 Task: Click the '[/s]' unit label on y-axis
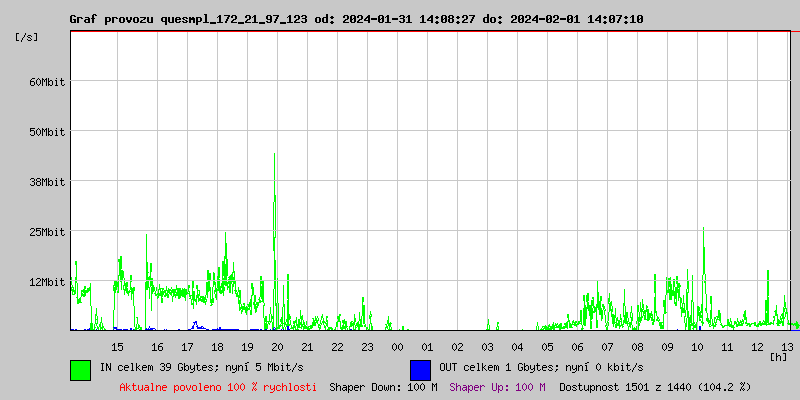[x=27, y=37]
